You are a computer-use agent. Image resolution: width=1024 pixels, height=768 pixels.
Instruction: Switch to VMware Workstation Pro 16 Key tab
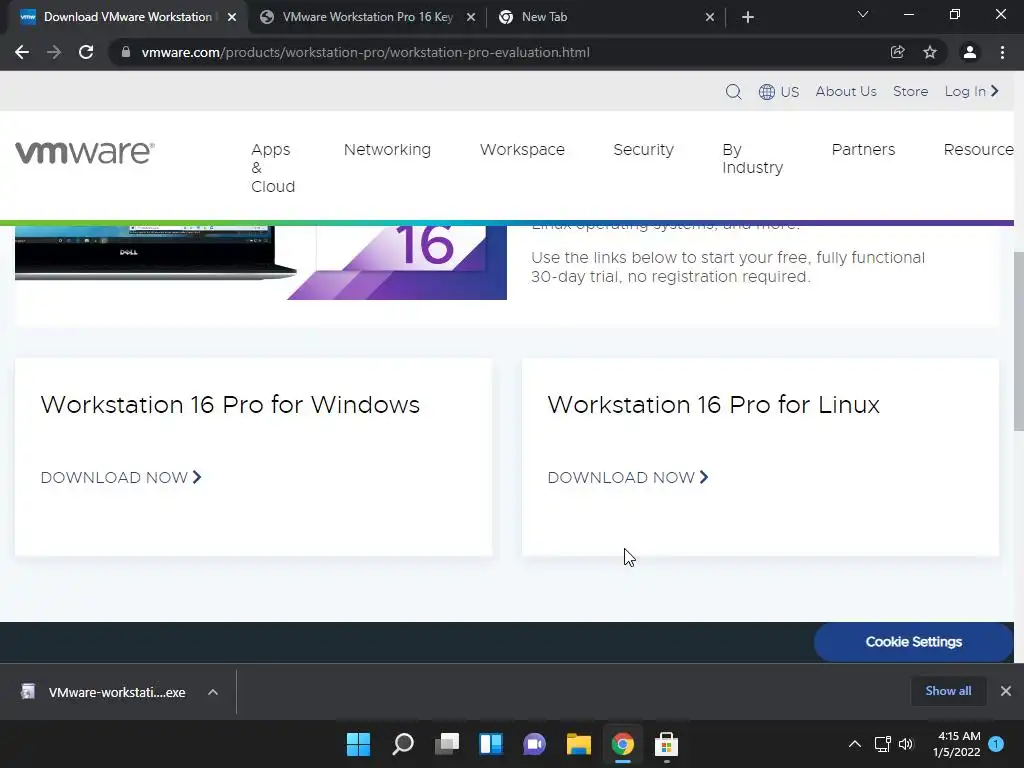[x=367, y=17]
